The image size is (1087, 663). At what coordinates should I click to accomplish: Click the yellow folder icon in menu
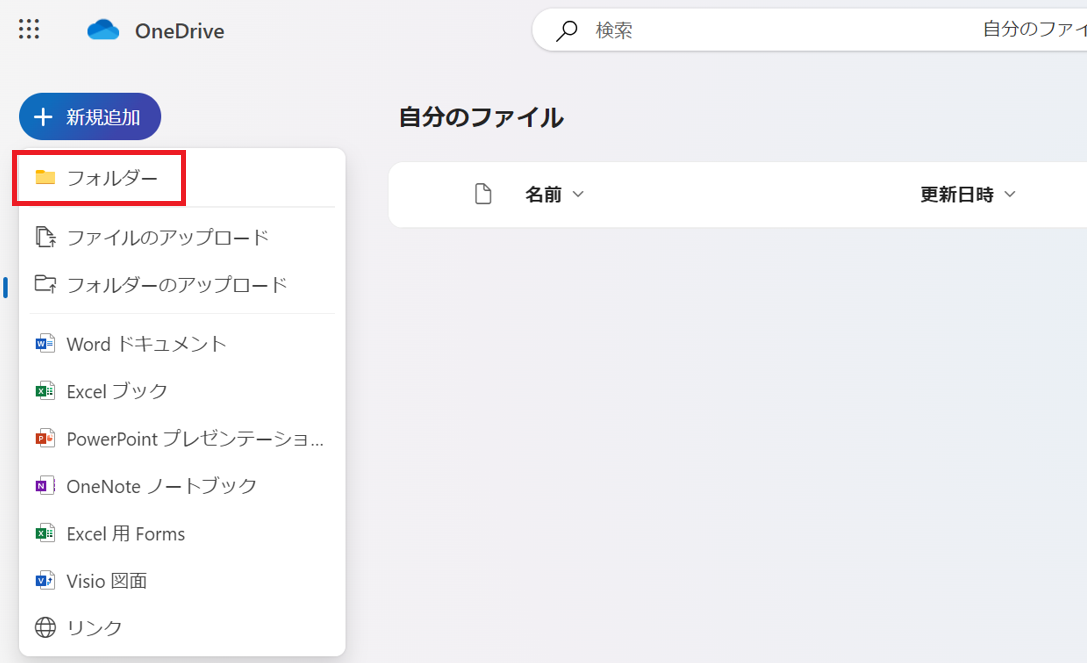coord(45,178)
